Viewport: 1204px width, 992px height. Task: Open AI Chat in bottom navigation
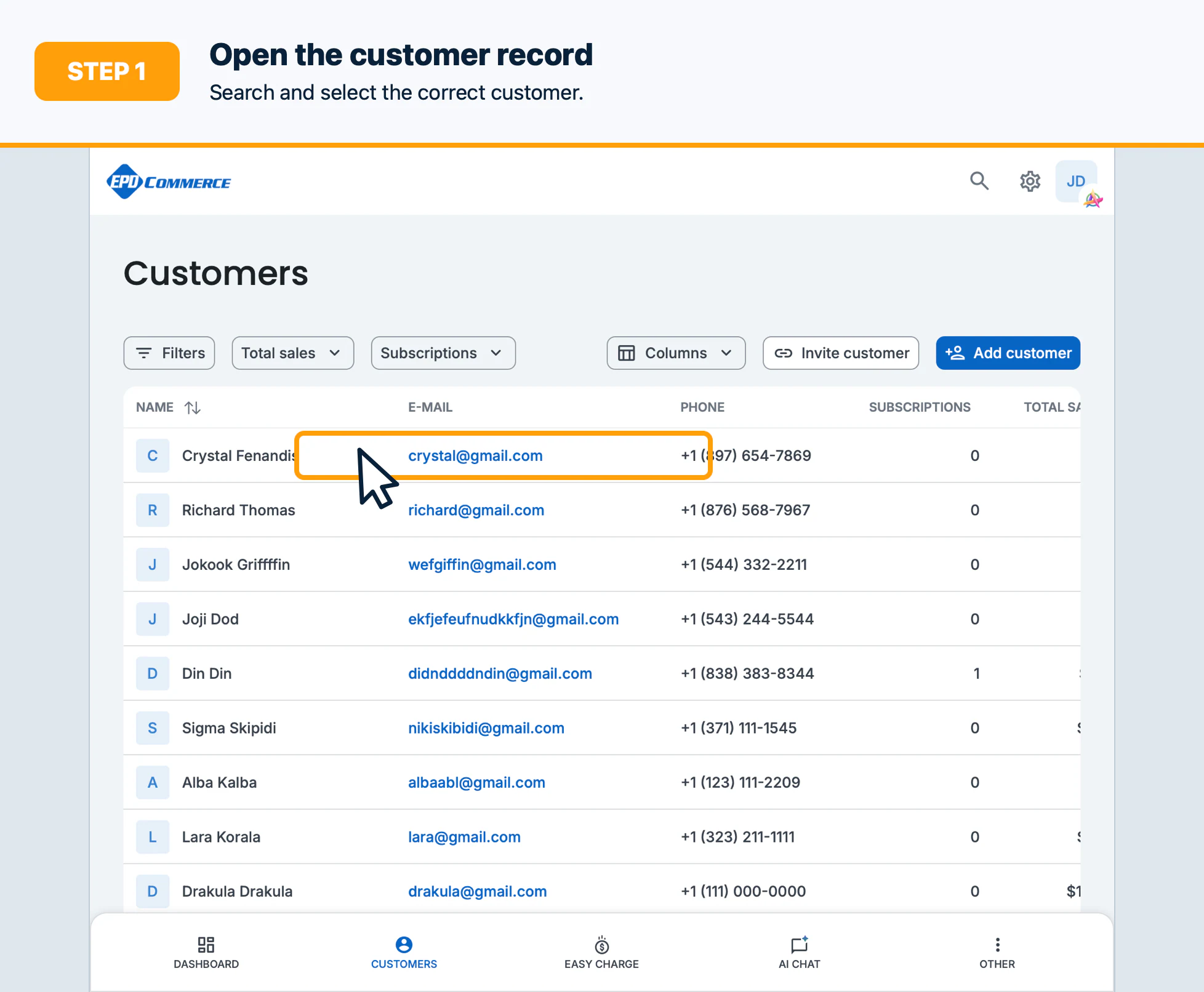pos(799,953)
